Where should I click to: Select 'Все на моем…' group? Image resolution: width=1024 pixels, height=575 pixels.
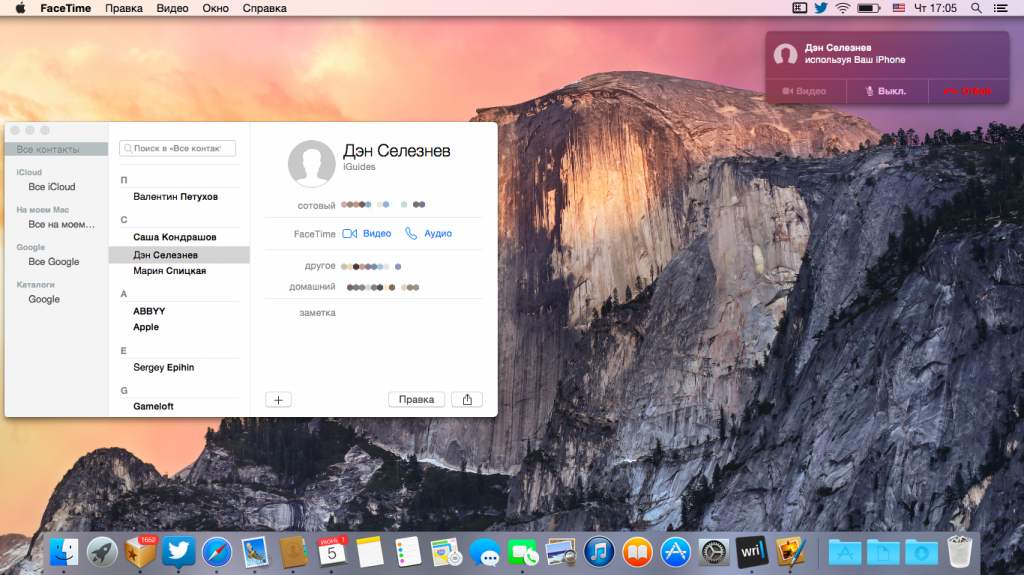(61, 224)
